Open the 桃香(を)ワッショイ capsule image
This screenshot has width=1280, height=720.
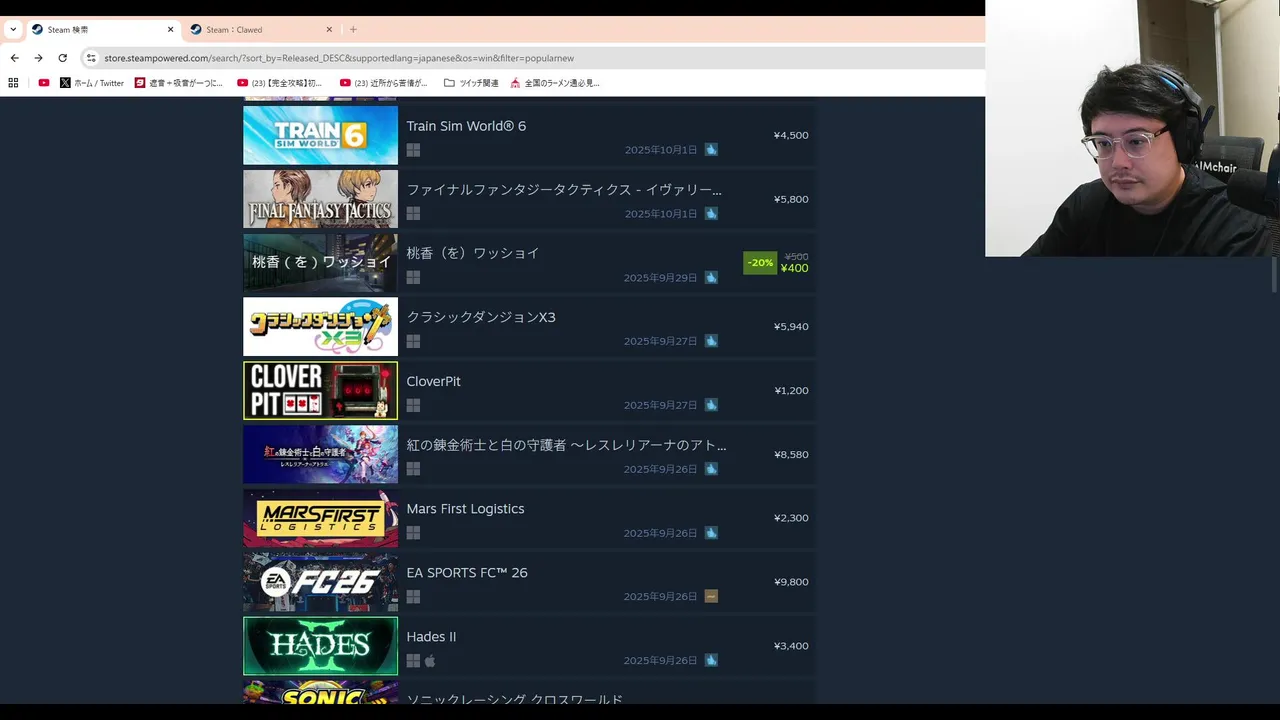tap(320, 263)
